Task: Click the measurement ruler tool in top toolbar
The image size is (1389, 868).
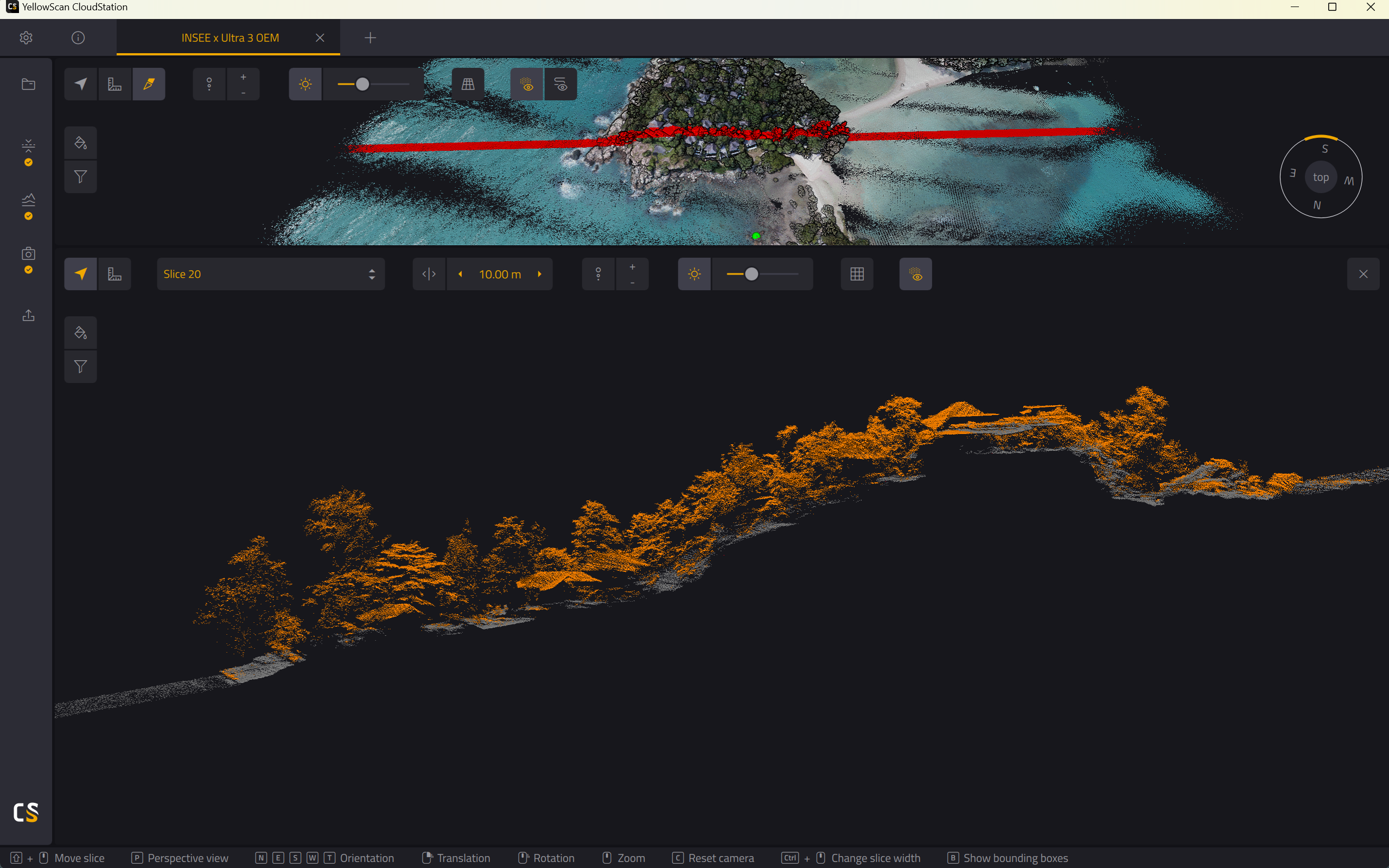Action: (115, 85)
